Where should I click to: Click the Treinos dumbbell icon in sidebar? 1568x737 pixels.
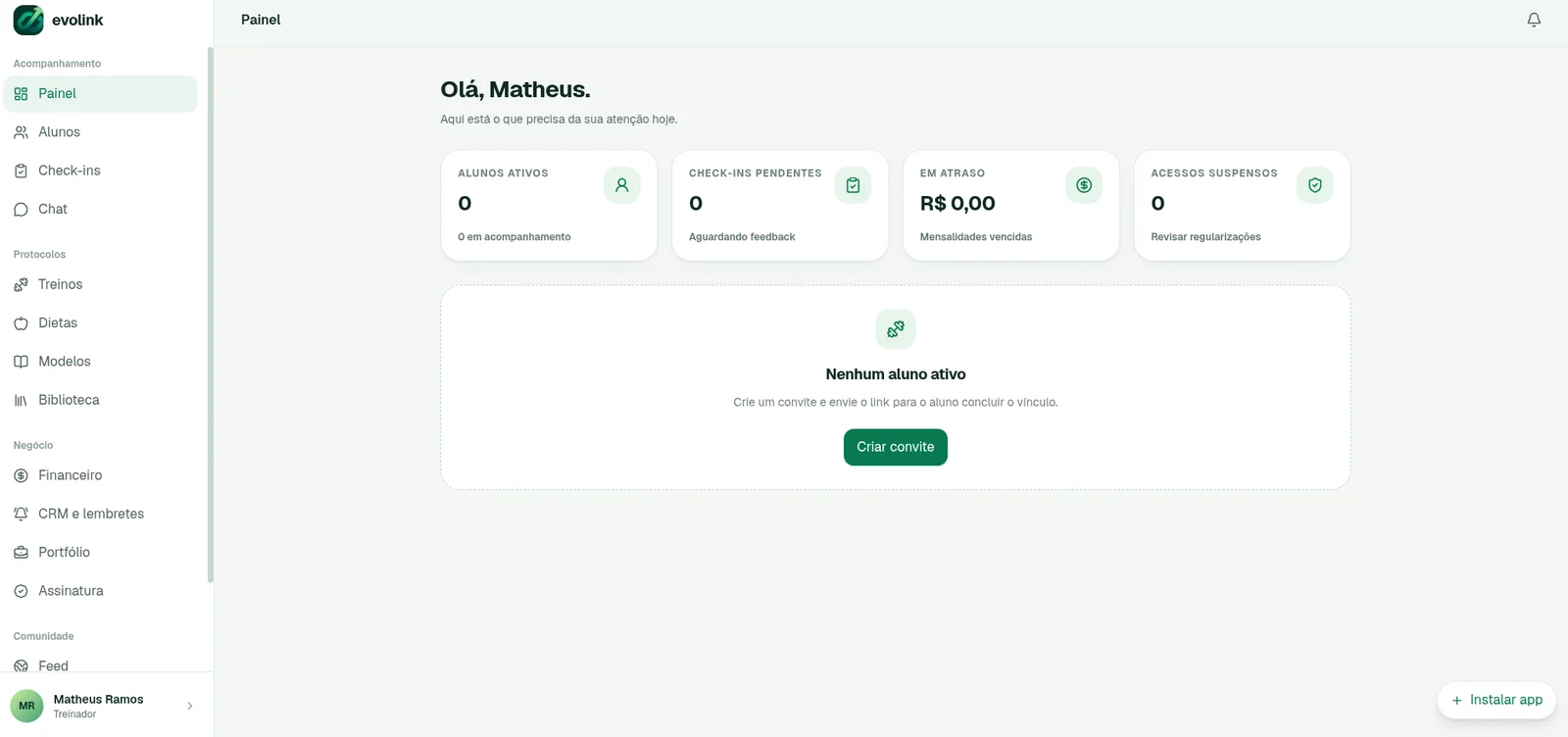(x=21, y=285)
